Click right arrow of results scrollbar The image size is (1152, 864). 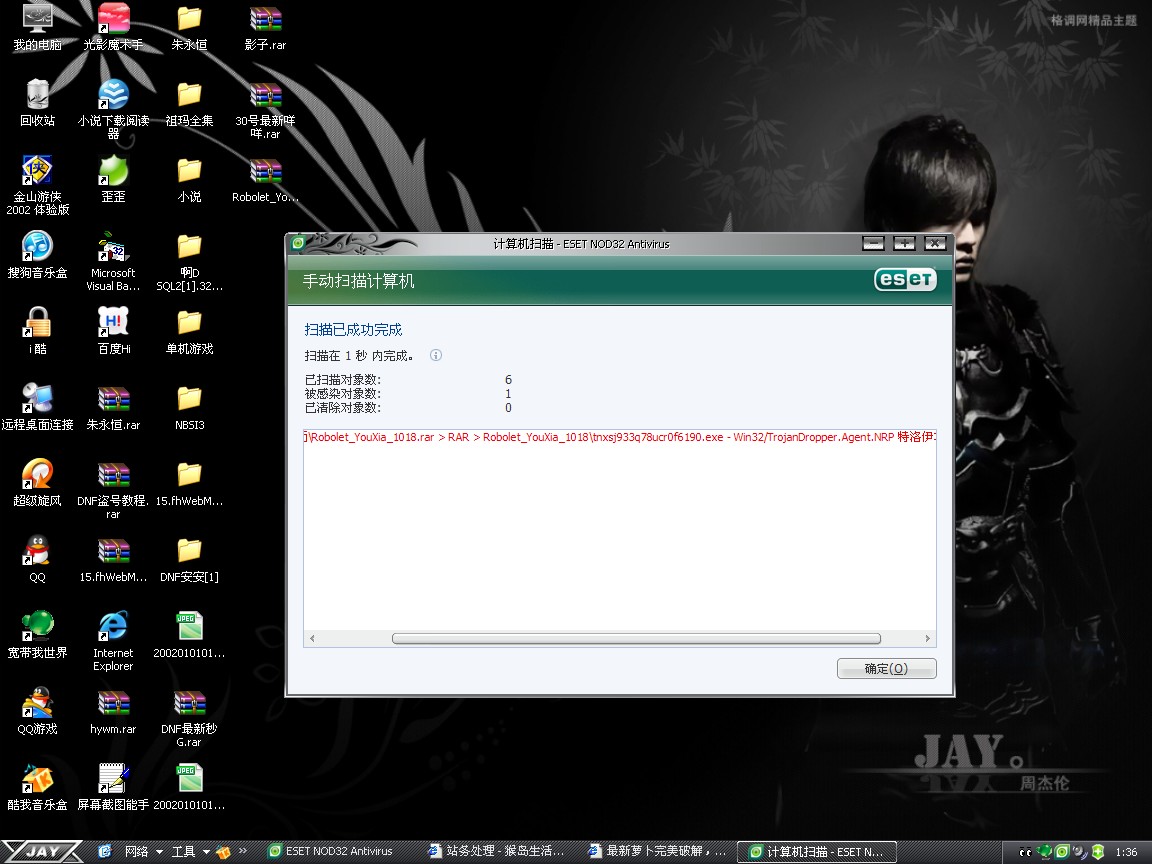tap(927, 638)
